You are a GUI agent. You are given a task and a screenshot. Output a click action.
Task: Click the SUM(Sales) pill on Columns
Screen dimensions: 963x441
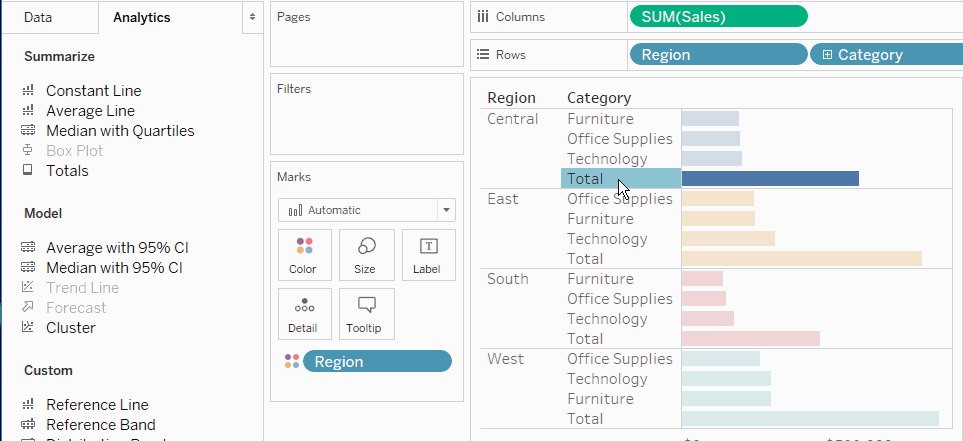click(717, 16)
